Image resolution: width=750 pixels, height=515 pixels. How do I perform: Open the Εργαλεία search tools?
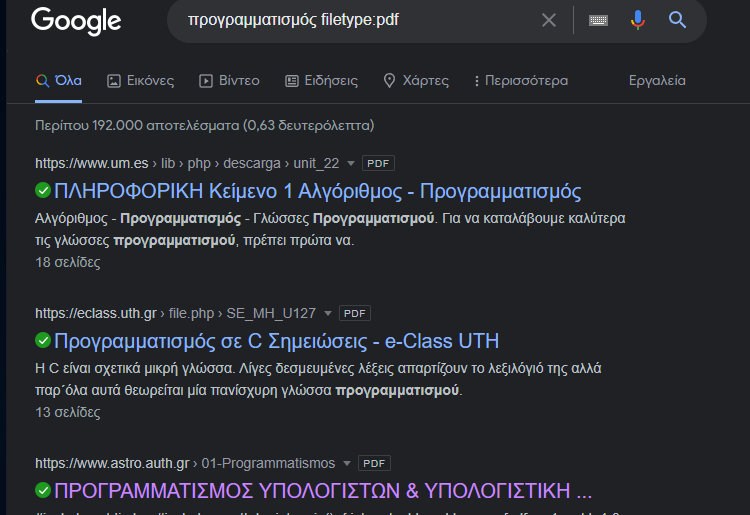click(657, 81)
